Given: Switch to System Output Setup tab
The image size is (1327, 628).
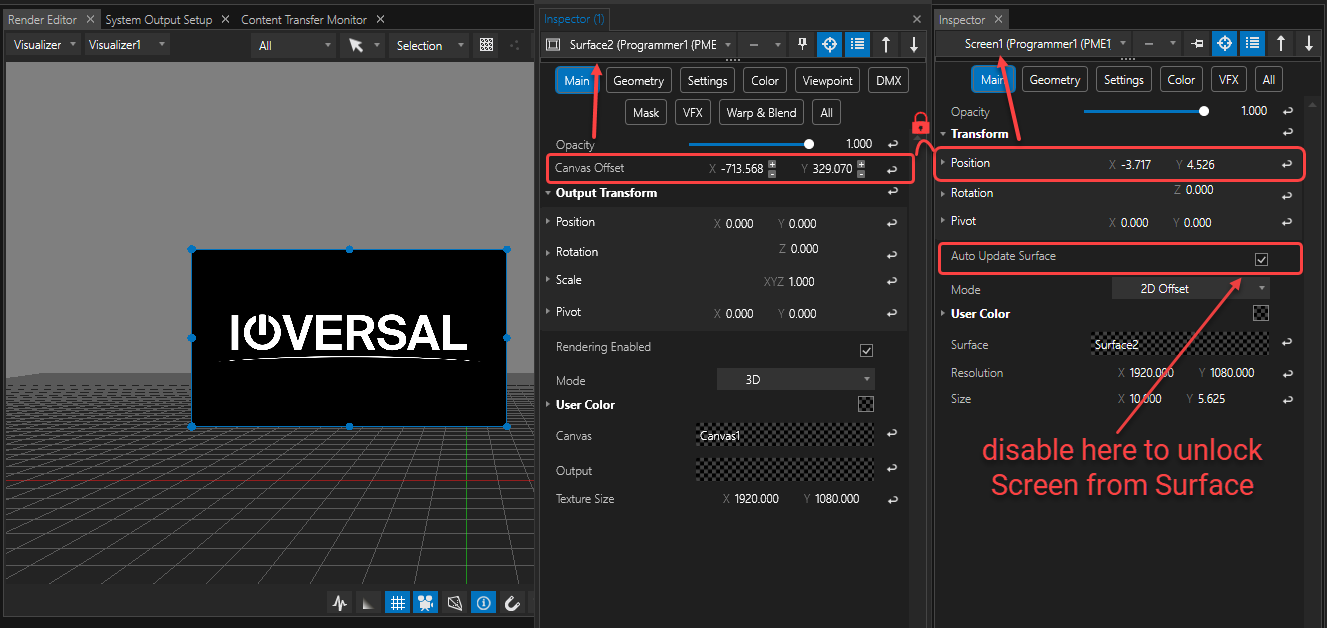Looking at the screenshot, I should (x=158, y=19).
